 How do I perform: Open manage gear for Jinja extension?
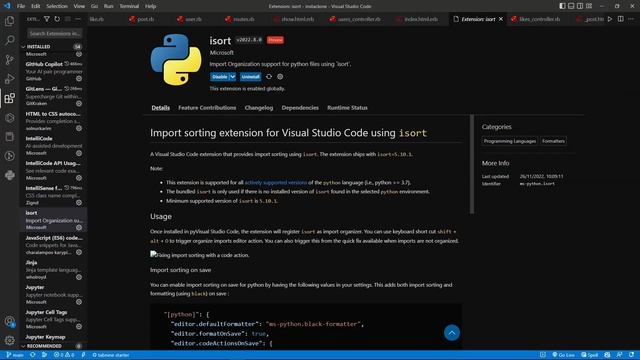coord(79,277)
